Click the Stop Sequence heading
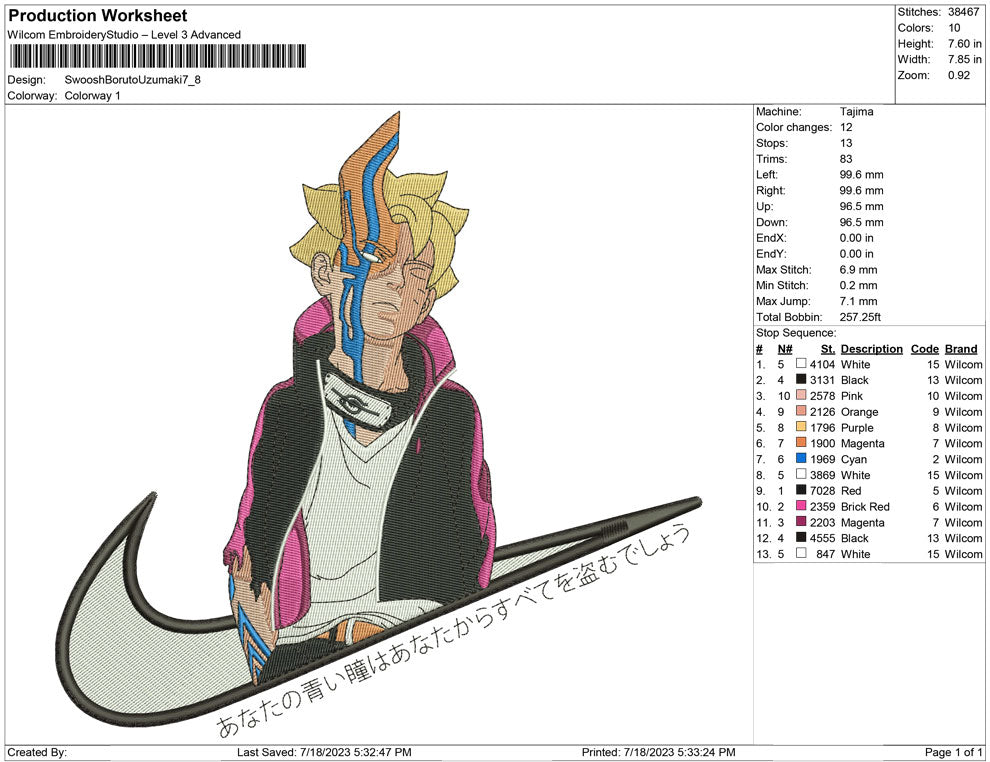Image resolution: width=990 pixels, height=762 pixels. coord(796,333)
